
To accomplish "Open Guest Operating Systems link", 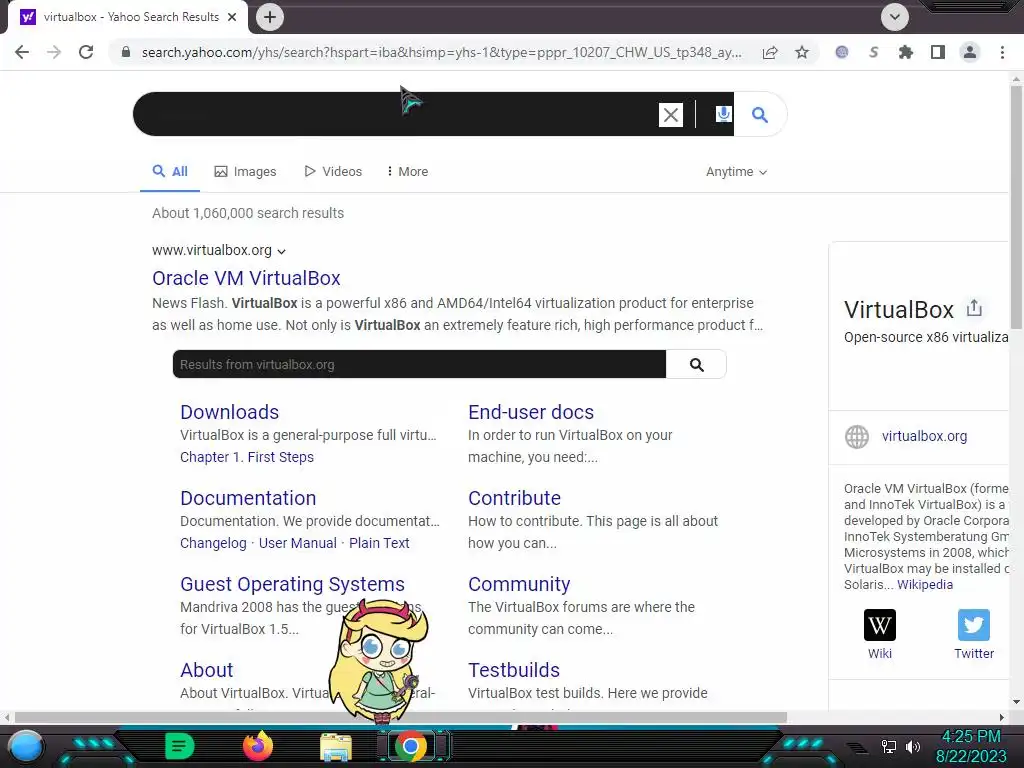I will click(x=293, y=584).
